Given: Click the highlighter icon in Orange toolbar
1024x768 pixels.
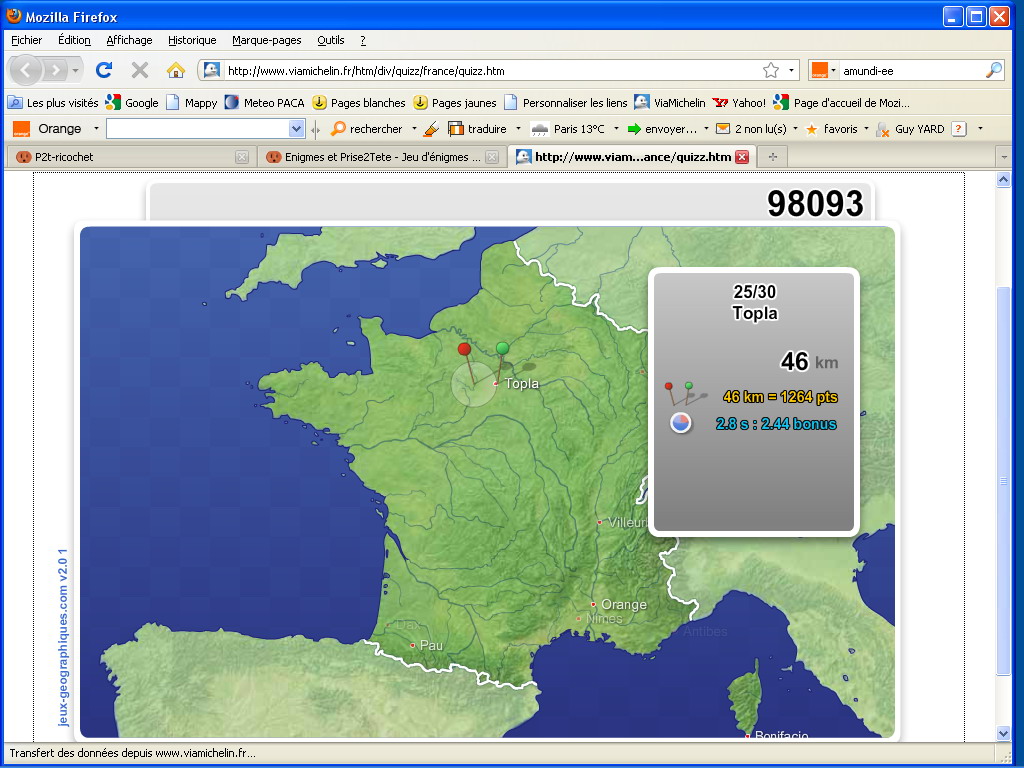Looking at the screenshot, I should pos(431,129).
